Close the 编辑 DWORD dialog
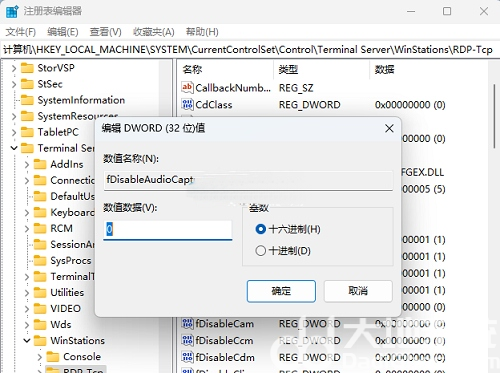500x373 pixels. click(389, 128)
